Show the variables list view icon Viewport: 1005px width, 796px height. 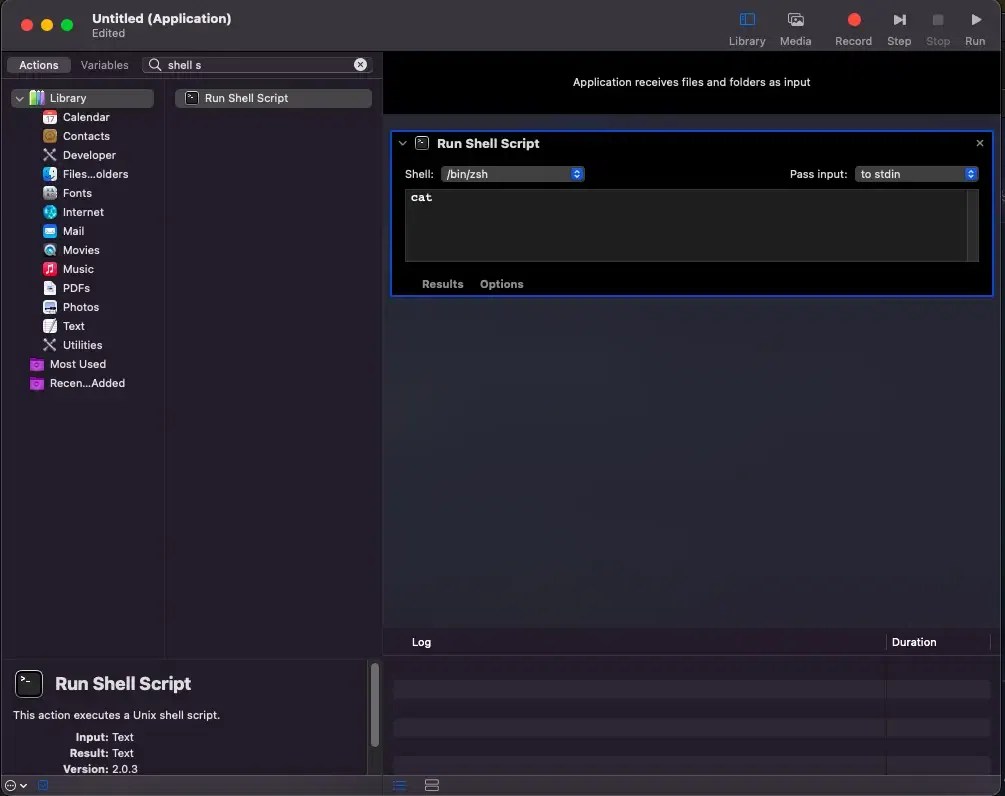click(431, 785)
